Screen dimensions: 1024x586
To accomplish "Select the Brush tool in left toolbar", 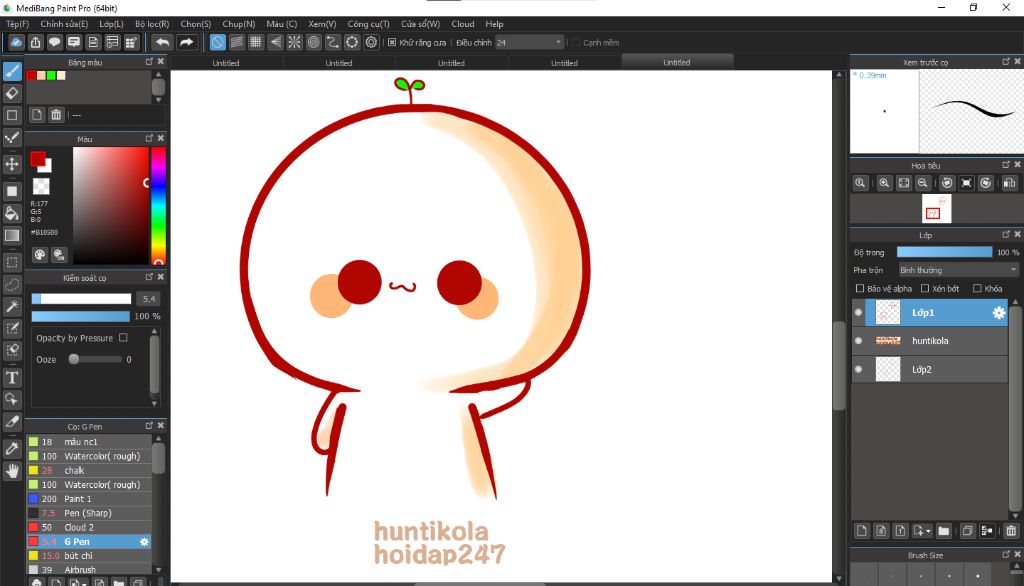I will pos(12,71).
